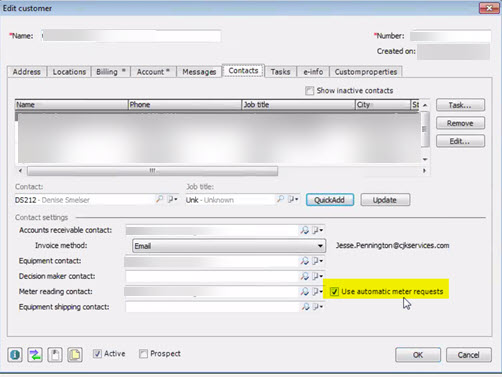Image resolution: width=502 pixels, height=377 pixels.
Task: Lookup Equipment shipping contact magnifier
Action: pyautogui.click(x=305, y=307)
